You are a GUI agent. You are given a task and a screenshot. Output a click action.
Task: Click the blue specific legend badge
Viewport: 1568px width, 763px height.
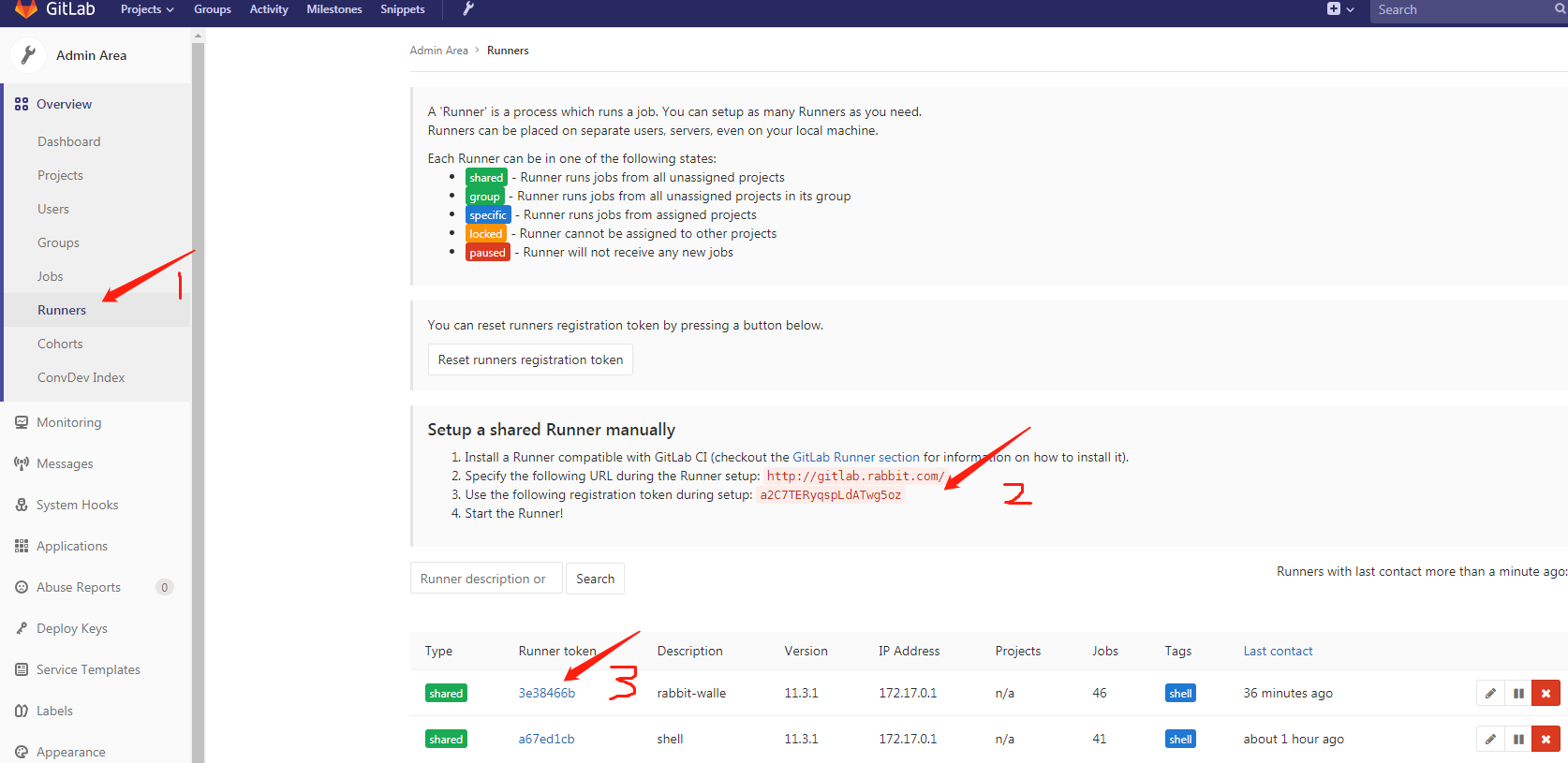[x=488, y=214]
